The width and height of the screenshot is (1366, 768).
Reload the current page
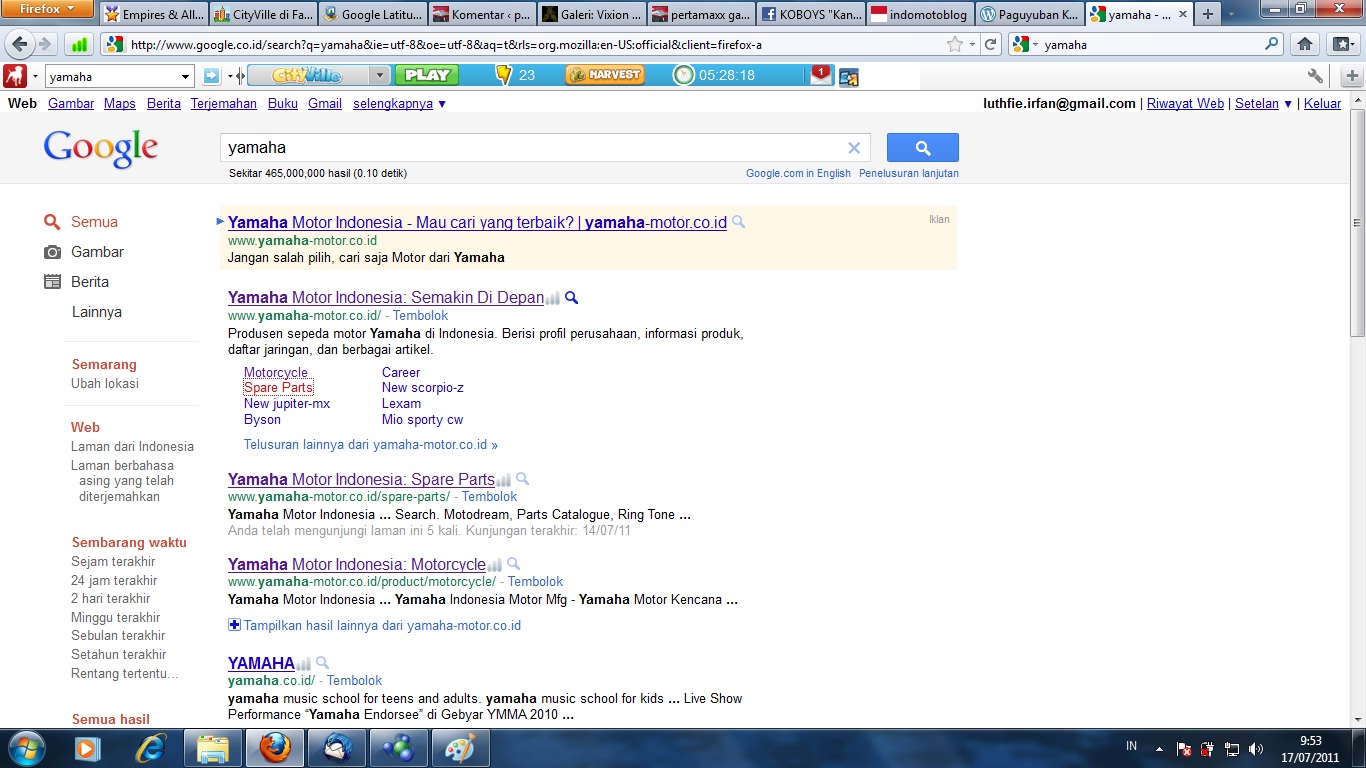pyautogui.click(x=990, y=44)
